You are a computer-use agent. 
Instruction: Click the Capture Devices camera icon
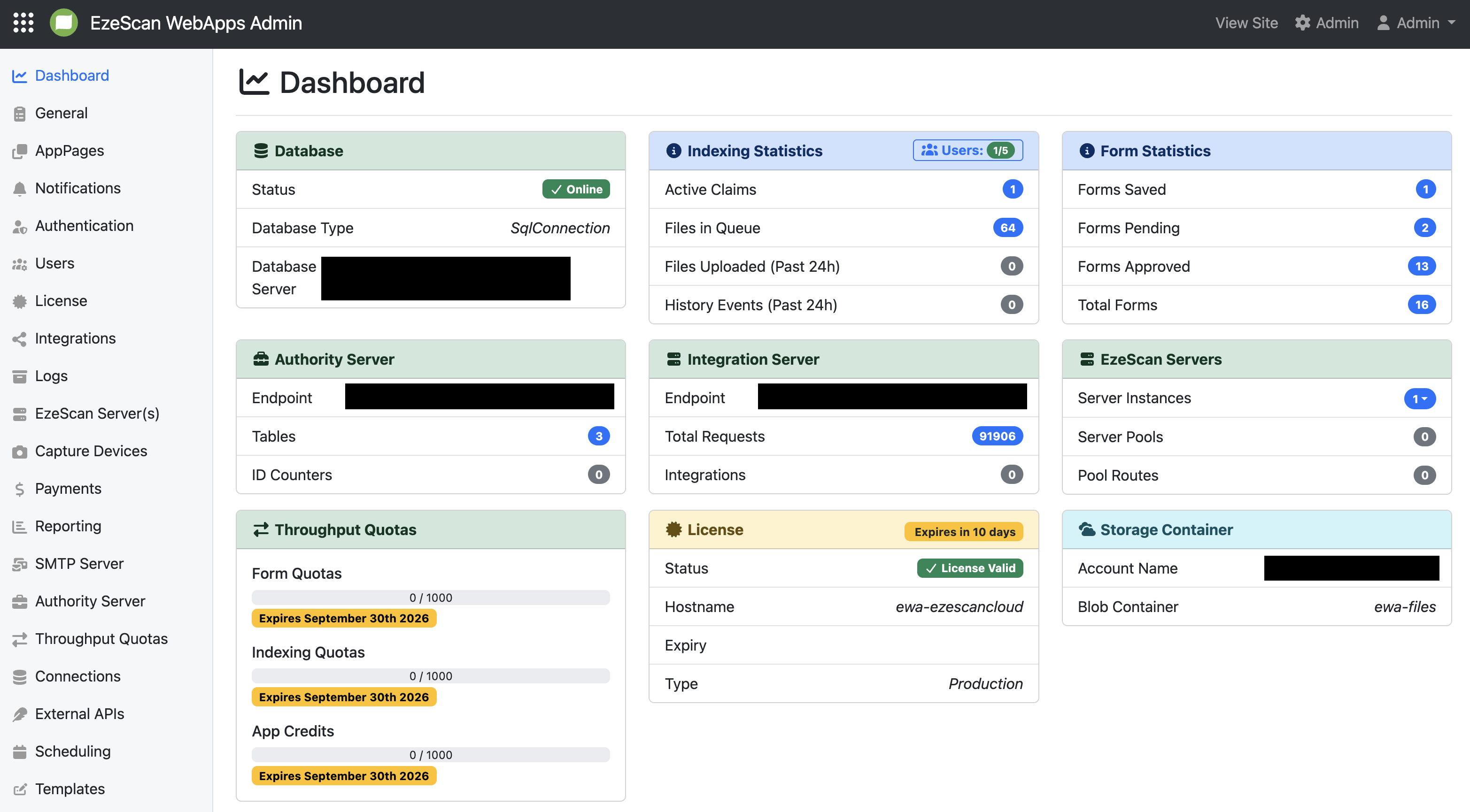pos(19,452)
